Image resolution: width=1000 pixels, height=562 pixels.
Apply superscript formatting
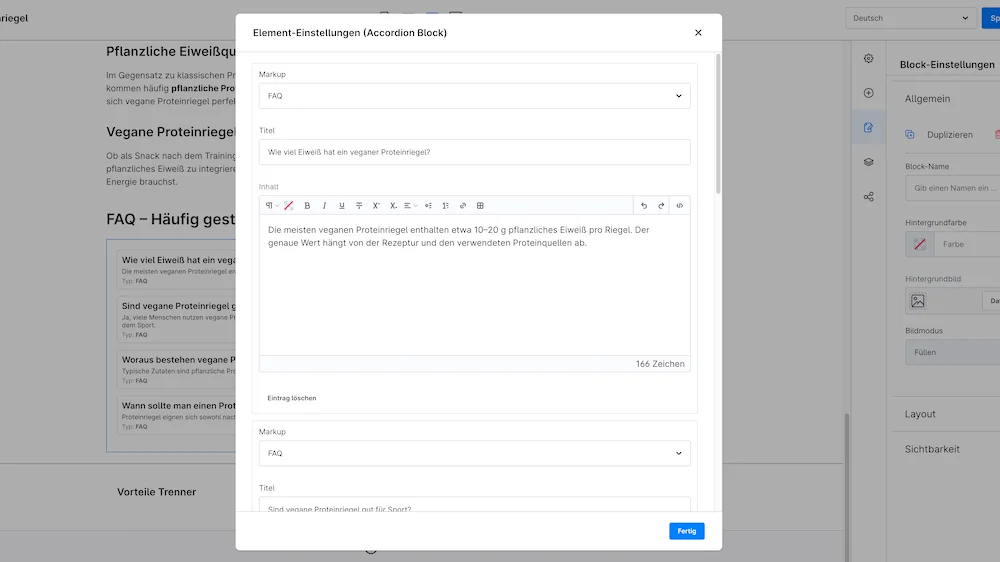[x=376, y=205]
